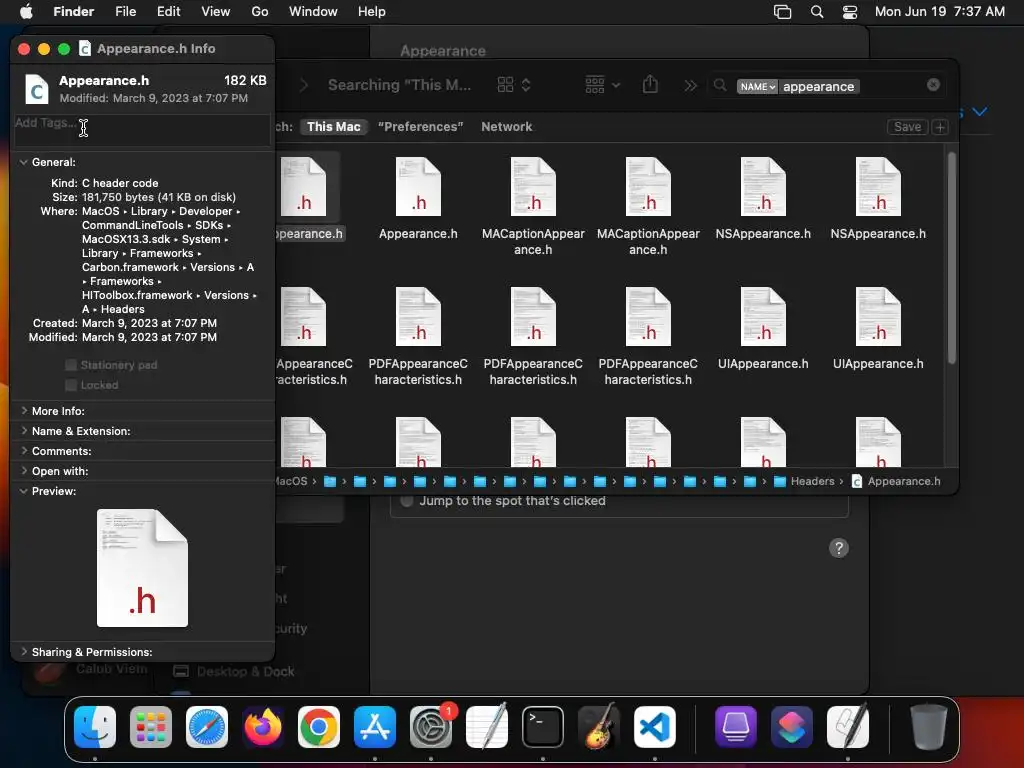Collapse the General section

pos(24,162)
